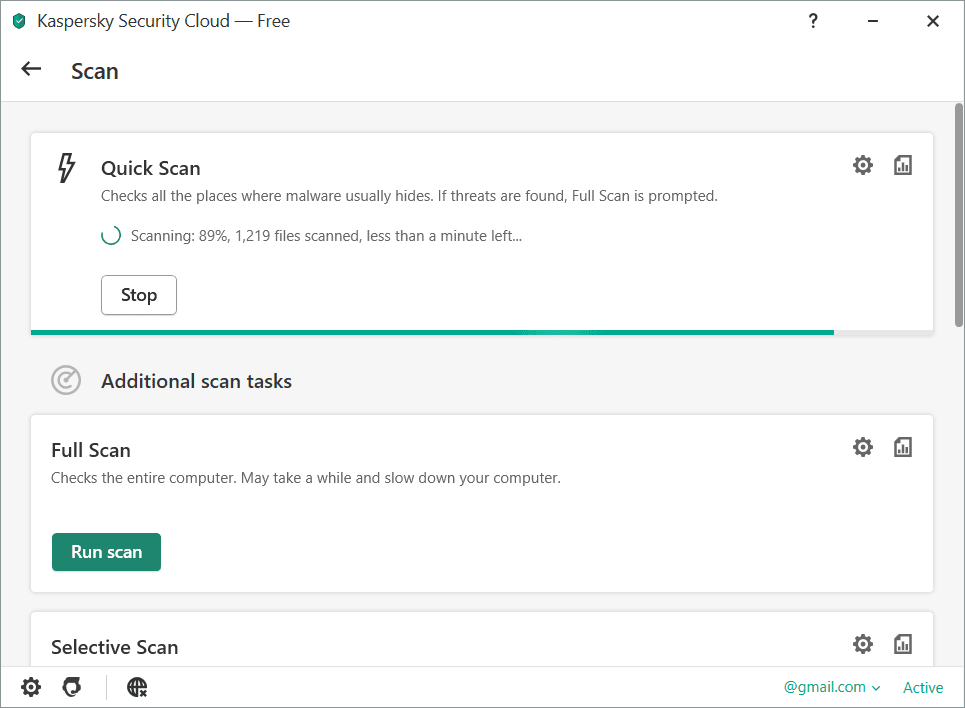The width and height of the screenshot is (965, 708).
Task: Click the Additional scan tasks radar icon
Action: (66, 381)
